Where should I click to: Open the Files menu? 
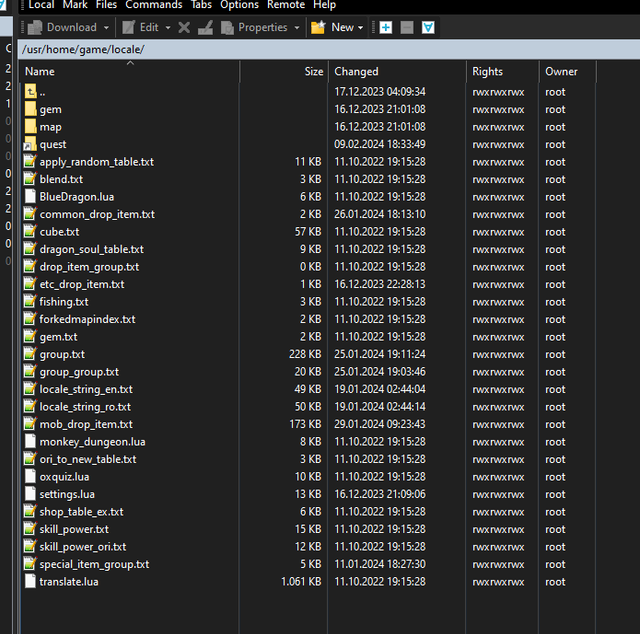tap(106, 5)
